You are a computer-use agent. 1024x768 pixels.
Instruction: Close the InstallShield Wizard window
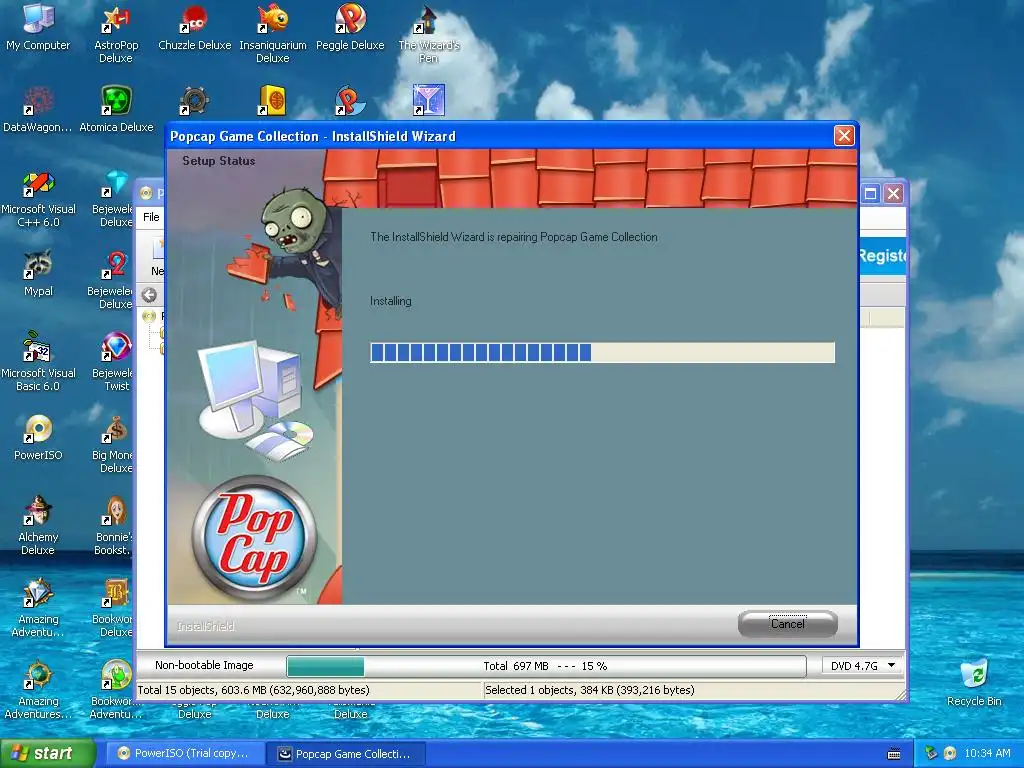(844, 135)
